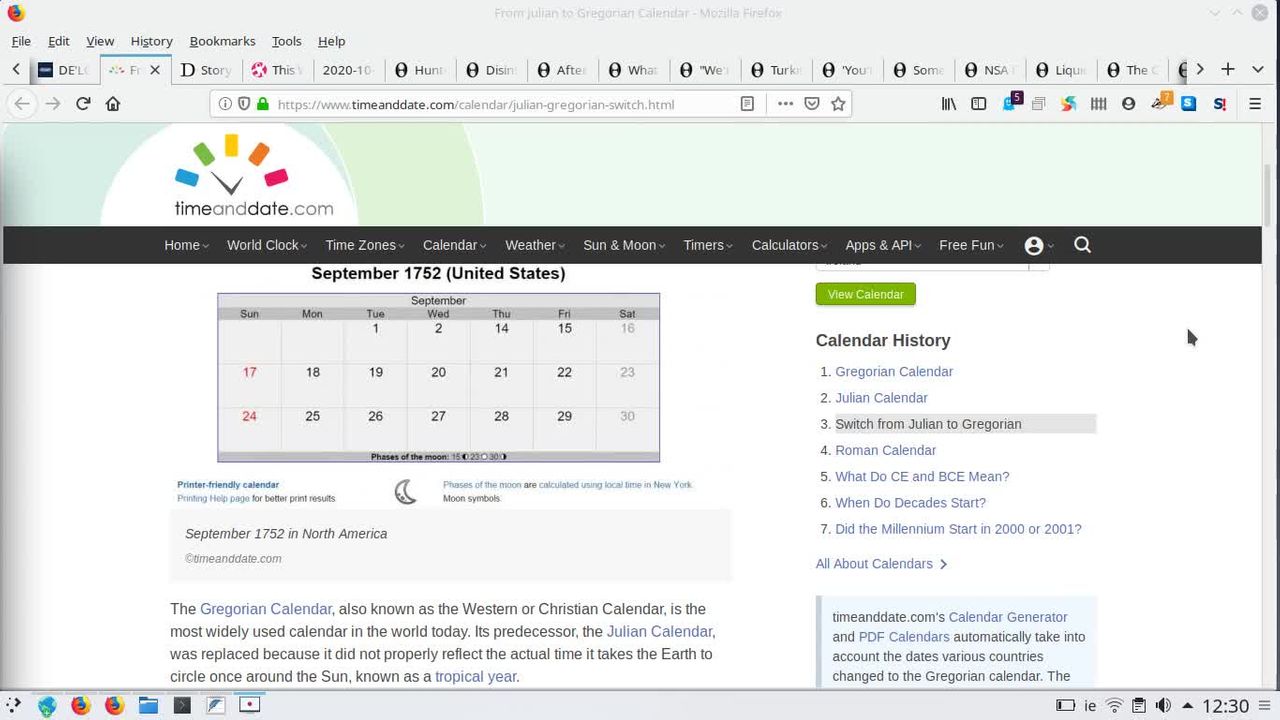Click the page URL address field
Viewport: 1280px width, 720px height.
tap(500, 104)
